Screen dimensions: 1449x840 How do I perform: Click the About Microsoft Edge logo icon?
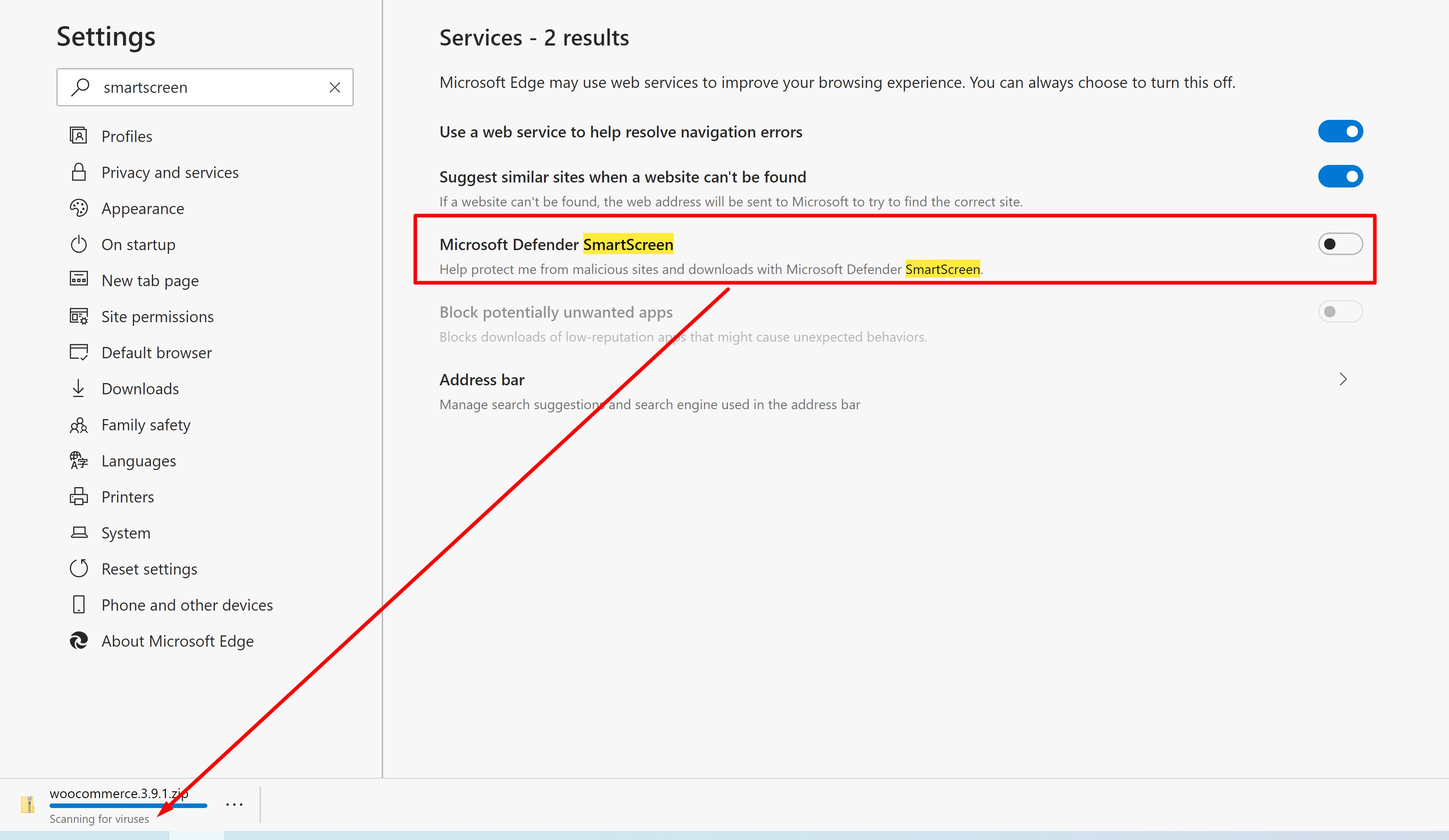tap(78, 640)
